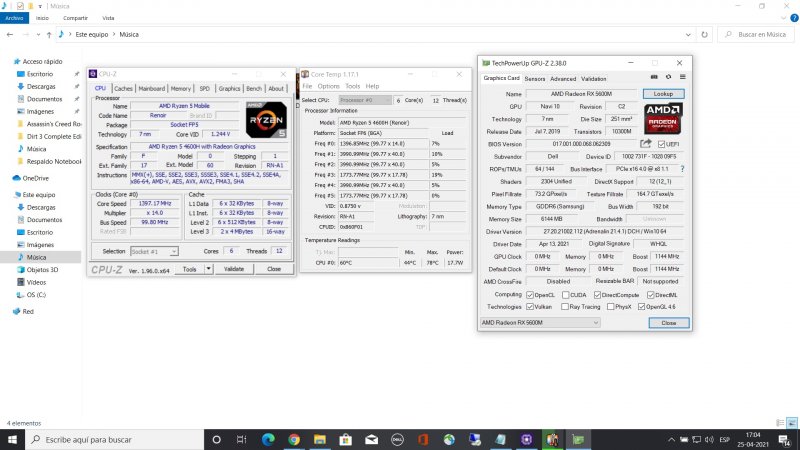Open Bench tab in CPU-Z
Screen dimensions: 800x450
pos(254,89)
